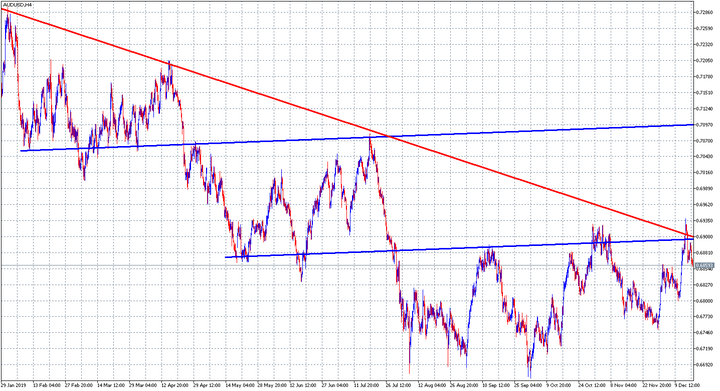
Task: Click the 0.66920 level on price scale
Action: click(x=704, y=365)
